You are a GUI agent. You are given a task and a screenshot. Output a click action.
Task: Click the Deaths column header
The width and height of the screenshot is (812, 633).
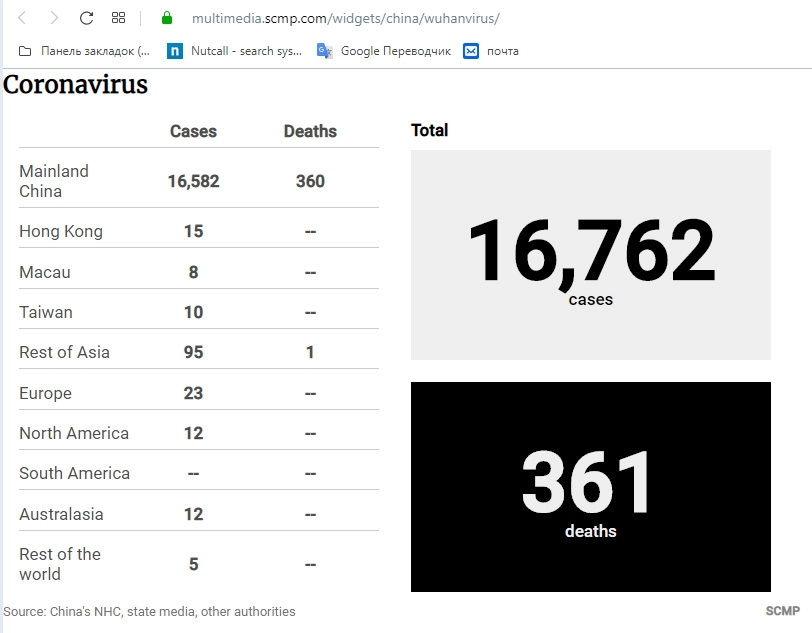pyautogui.click(x=310, y=132)
